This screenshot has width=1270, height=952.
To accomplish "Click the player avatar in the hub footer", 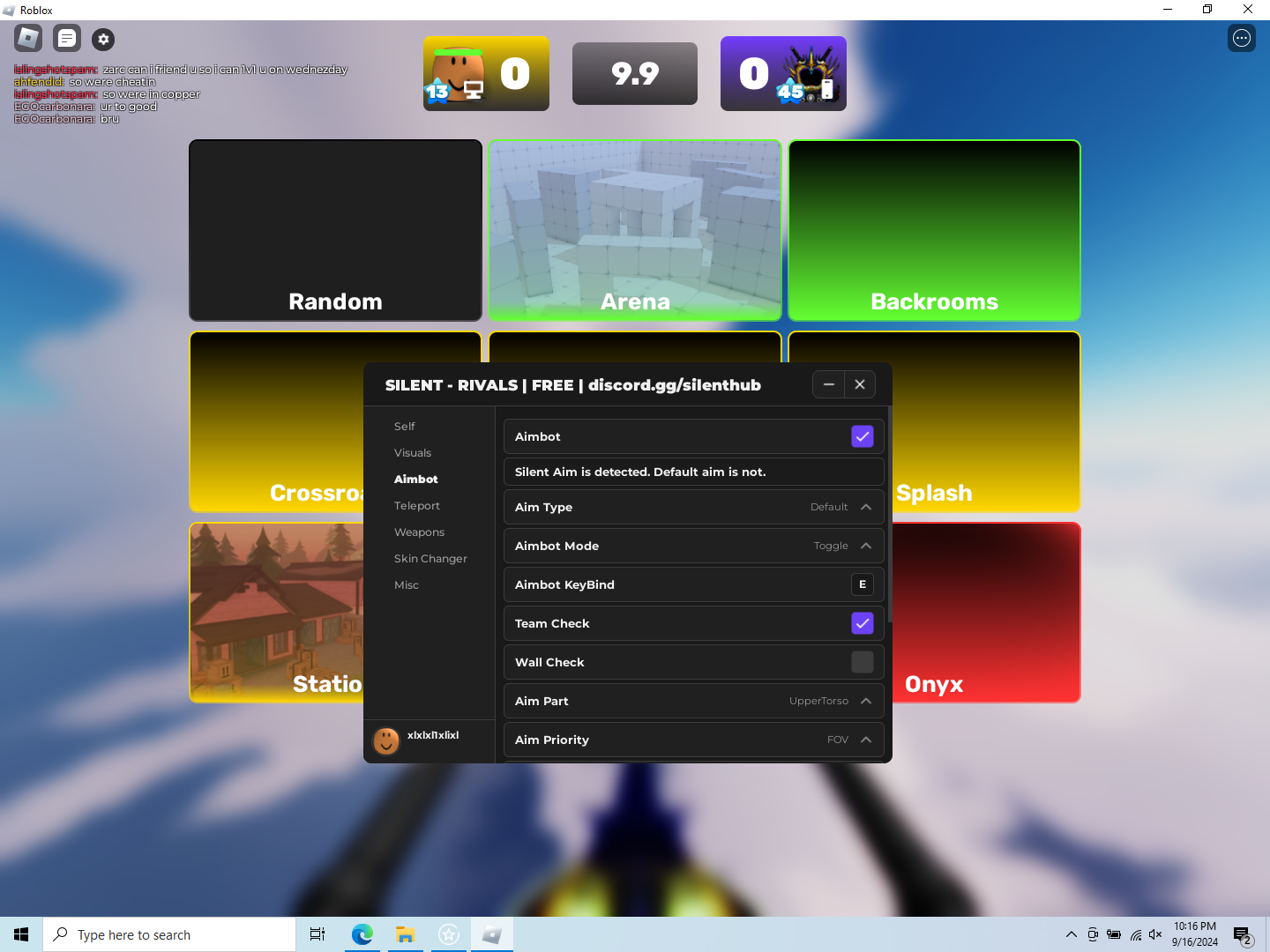I will point(386,740).
